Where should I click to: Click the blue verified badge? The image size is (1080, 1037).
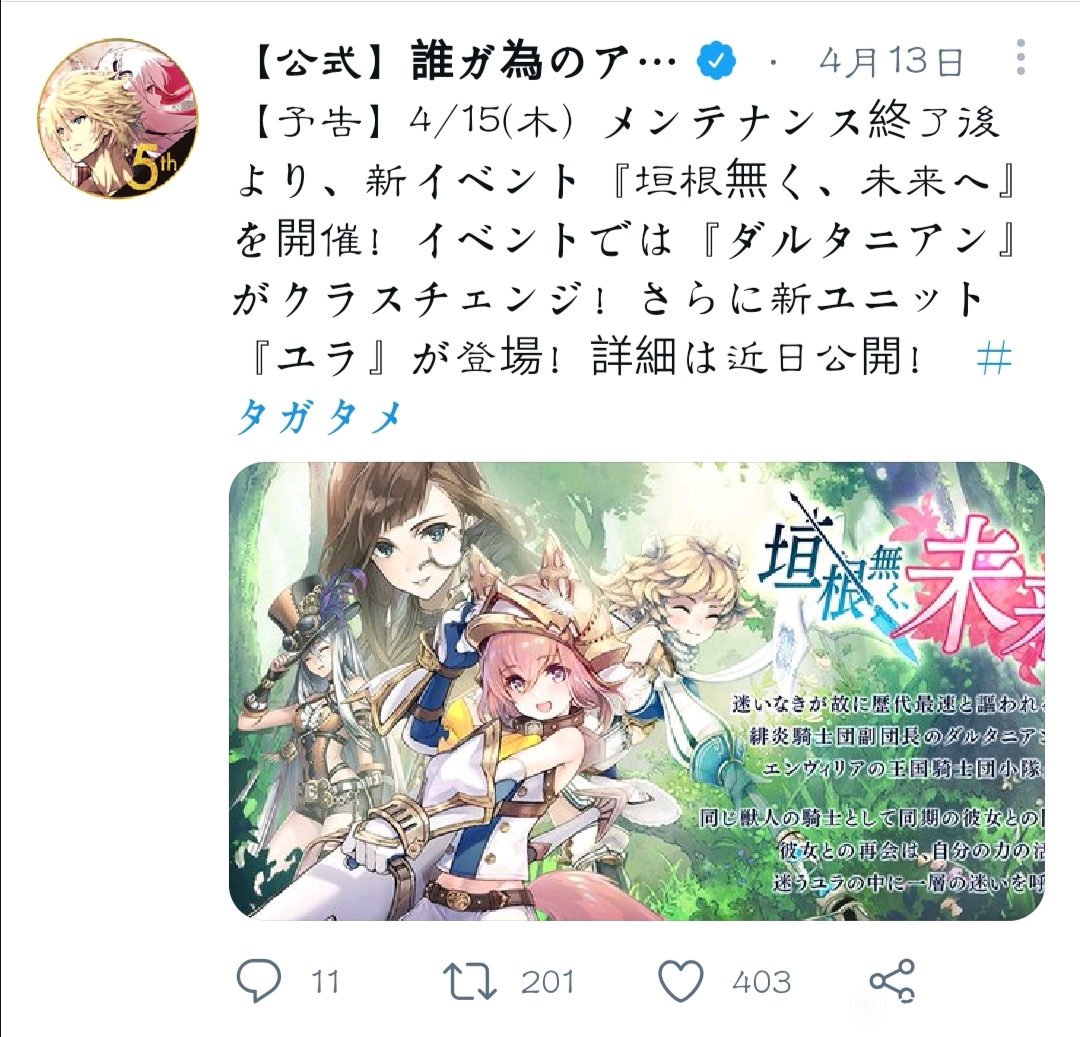716,63
